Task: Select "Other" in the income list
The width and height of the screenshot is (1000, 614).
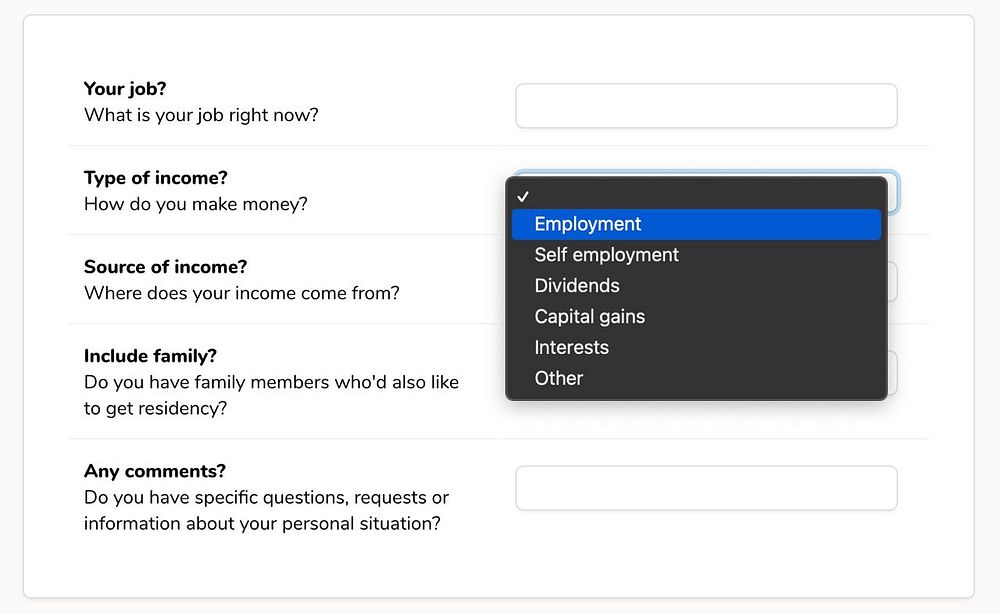Action: tap(558, 379)
